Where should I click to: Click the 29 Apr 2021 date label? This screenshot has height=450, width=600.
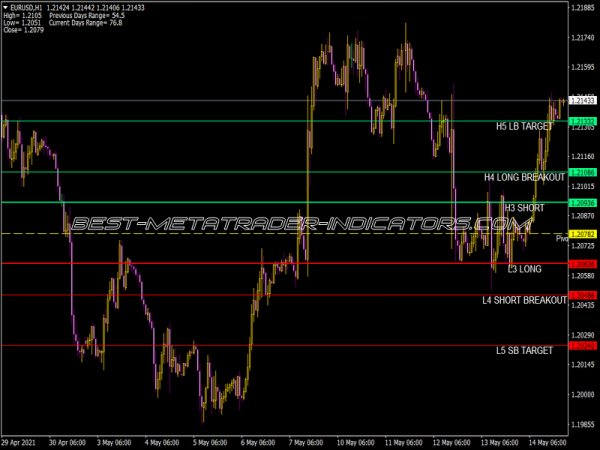click(x=22, y=441)
